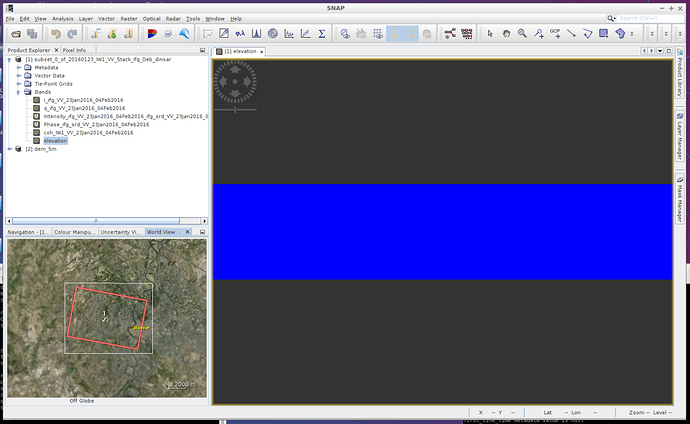This screenshot has width=690, height=424.
Task: Open the Histogram tool icon
Action: tap(257, 33)
